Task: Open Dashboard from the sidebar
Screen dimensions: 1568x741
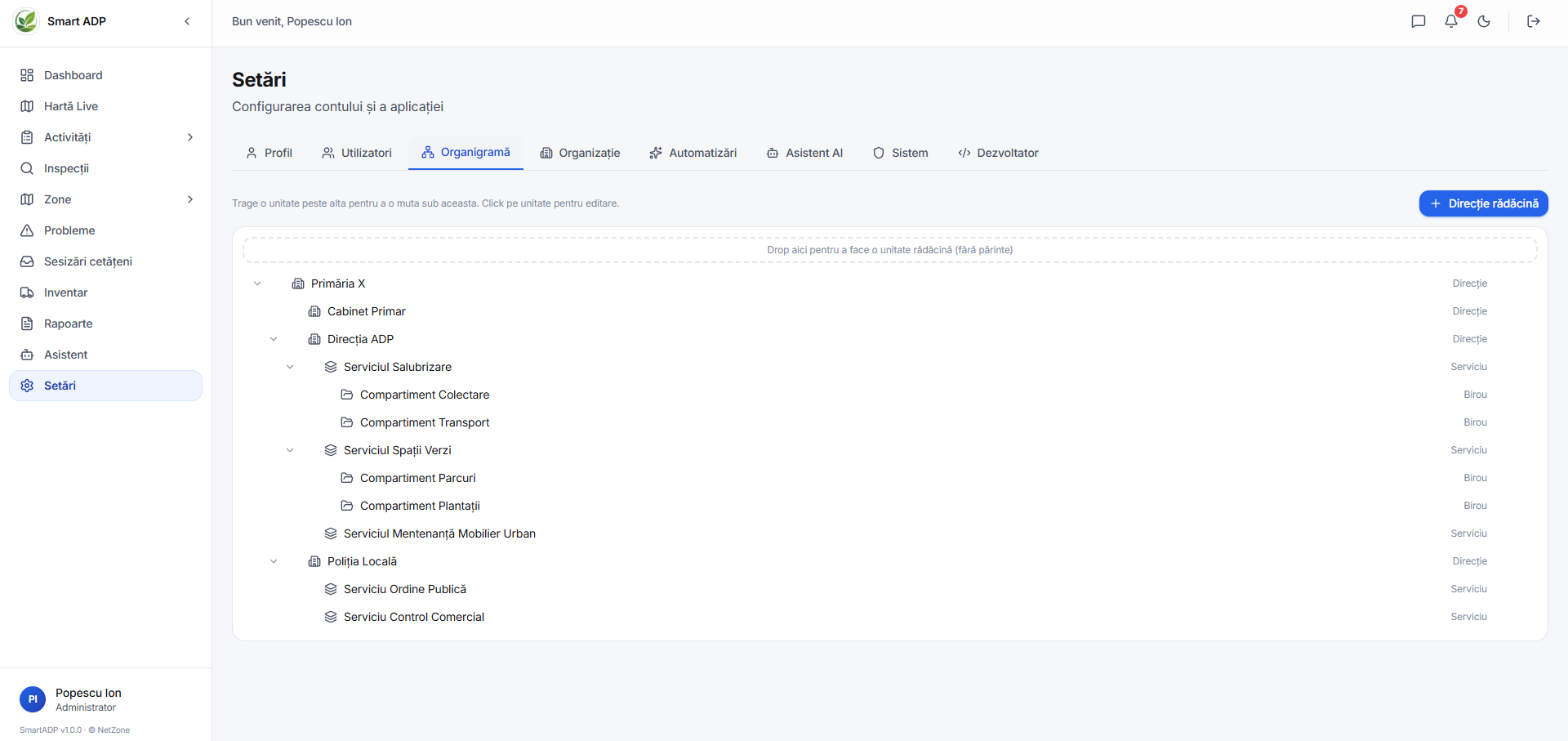Action: (105, 75)
